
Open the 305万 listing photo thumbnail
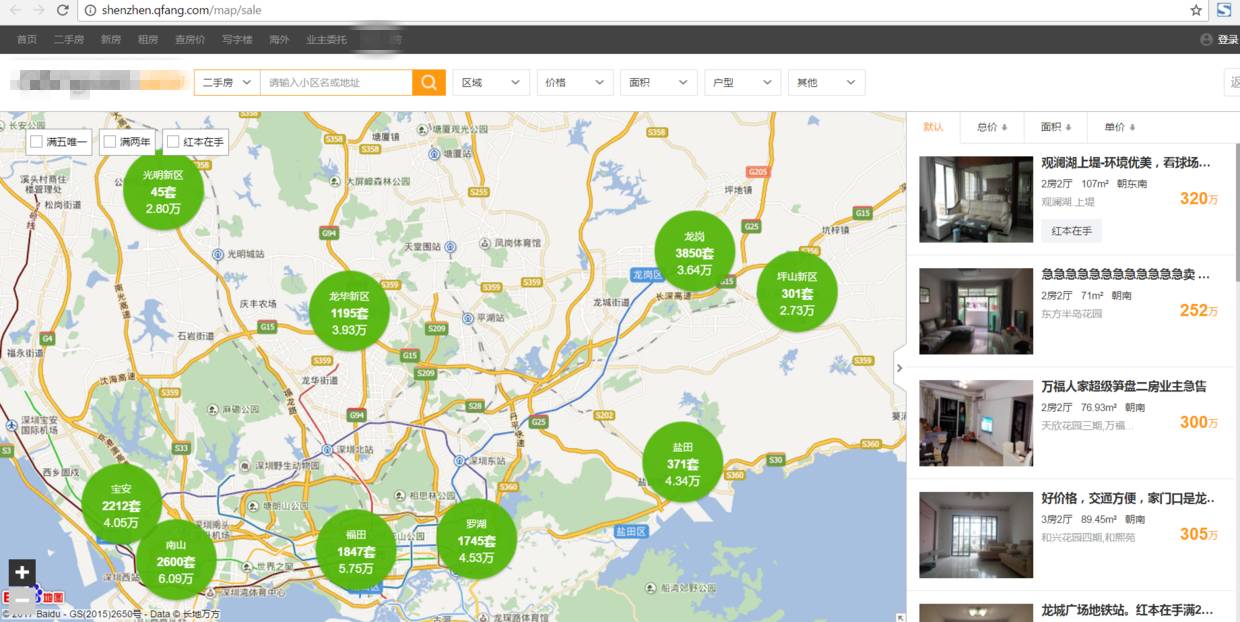[976, 535]
